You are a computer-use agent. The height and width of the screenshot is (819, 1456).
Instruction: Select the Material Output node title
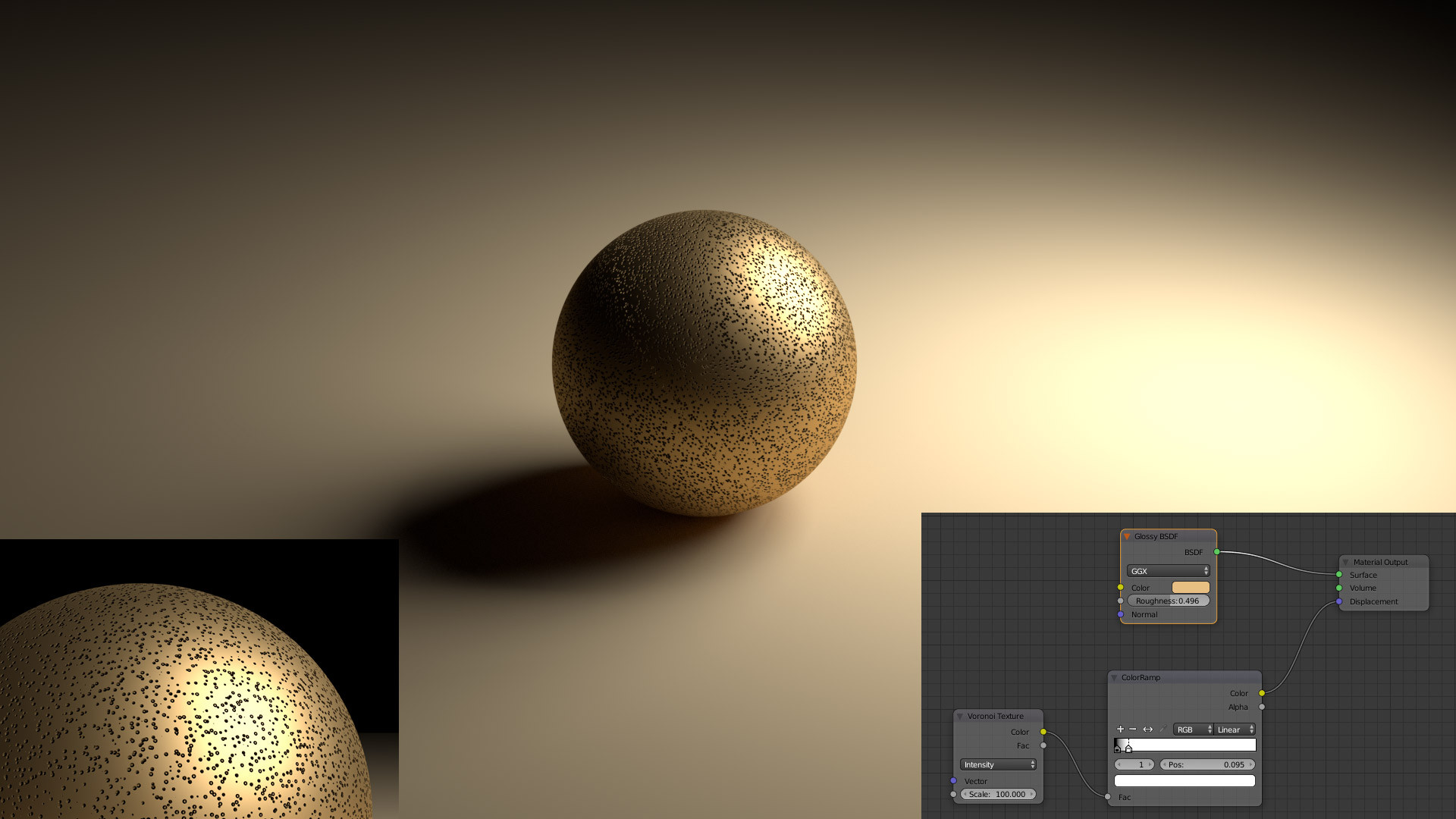(x=1380, y=562)
